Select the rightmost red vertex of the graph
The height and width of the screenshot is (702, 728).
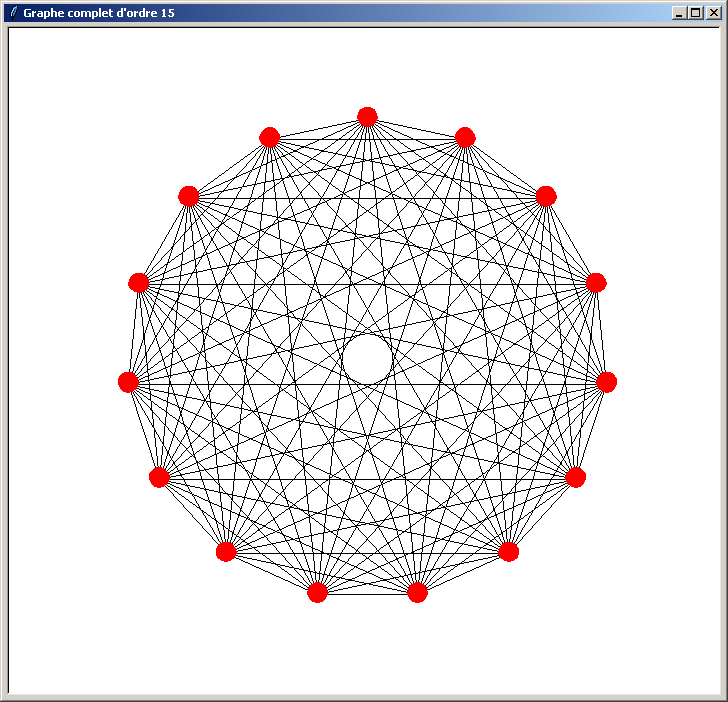606,382
